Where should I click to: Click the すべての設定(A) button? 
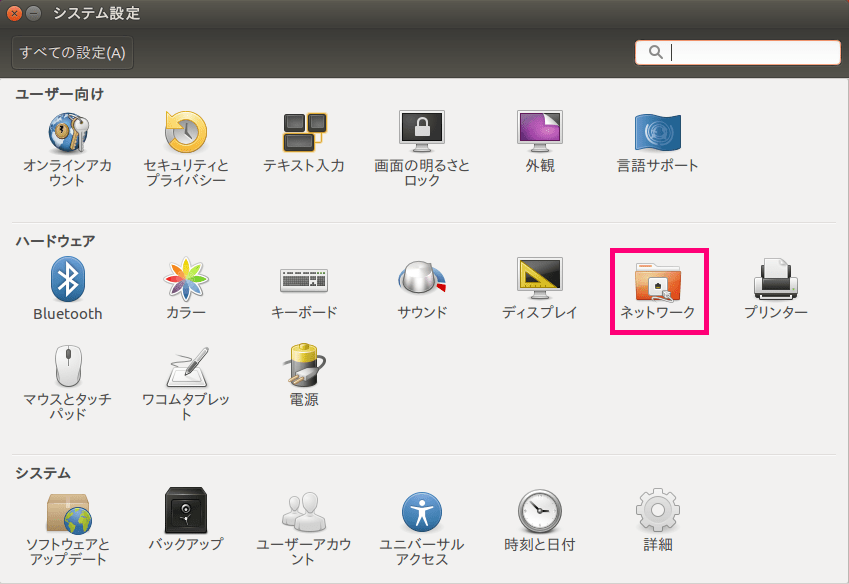[73, 53]
